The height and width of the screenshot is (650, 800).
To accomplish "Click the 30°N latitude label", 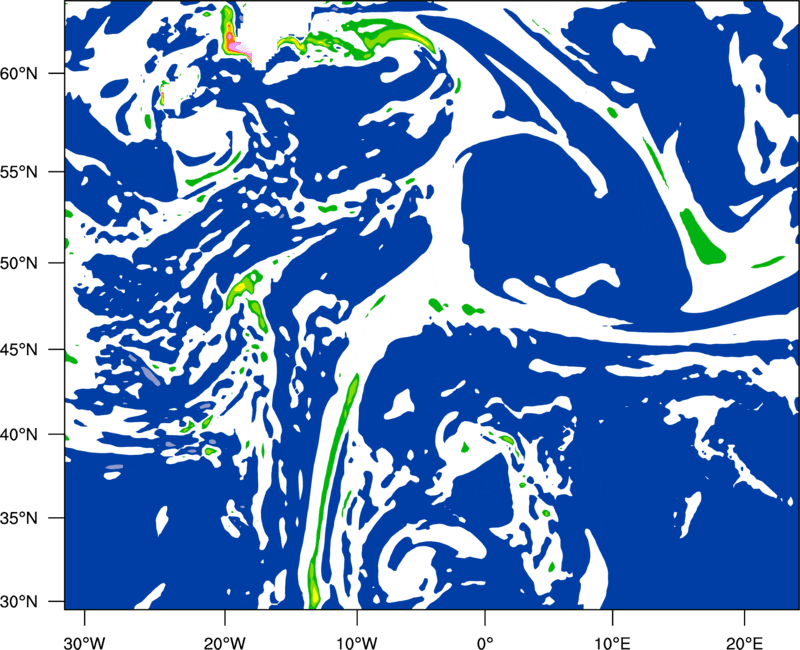I will point(19,601).
